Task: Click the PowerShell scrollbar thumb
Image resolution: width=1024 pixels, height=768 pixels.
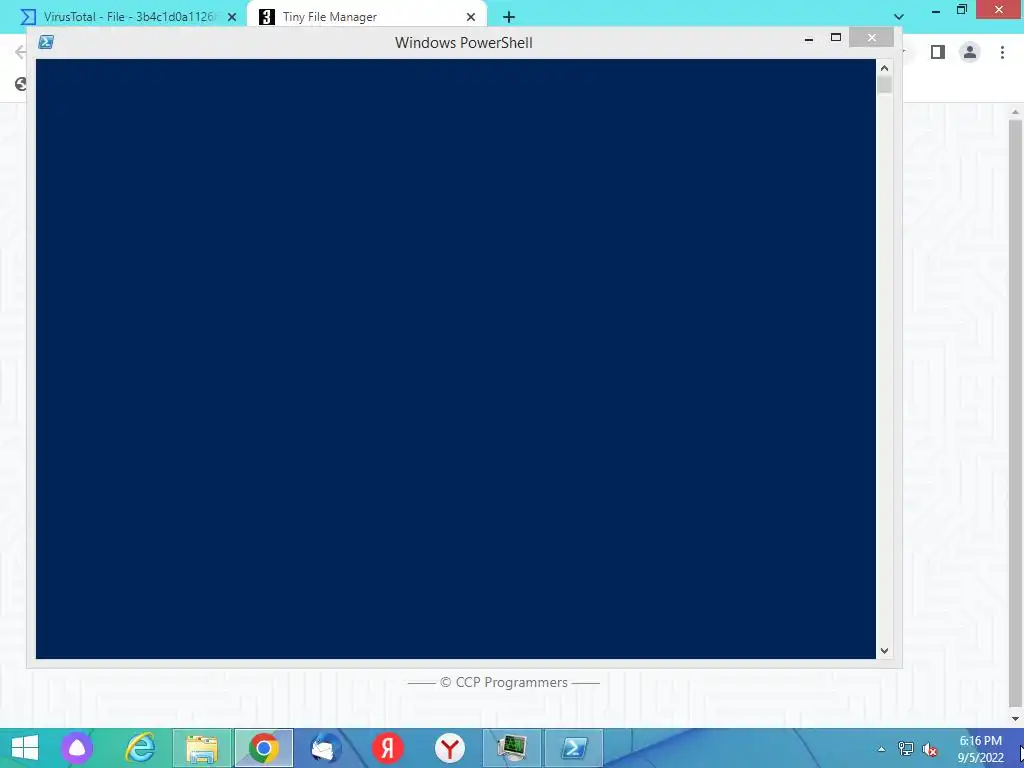Action: click(884, 85)
